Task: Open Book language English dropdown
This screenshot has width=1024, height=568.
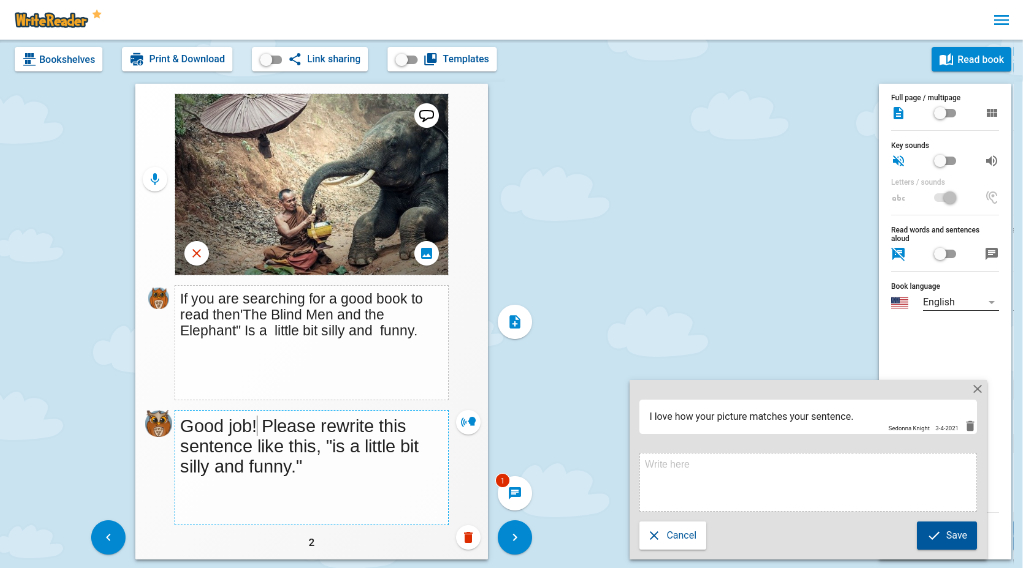Action: tap(960, 302)
